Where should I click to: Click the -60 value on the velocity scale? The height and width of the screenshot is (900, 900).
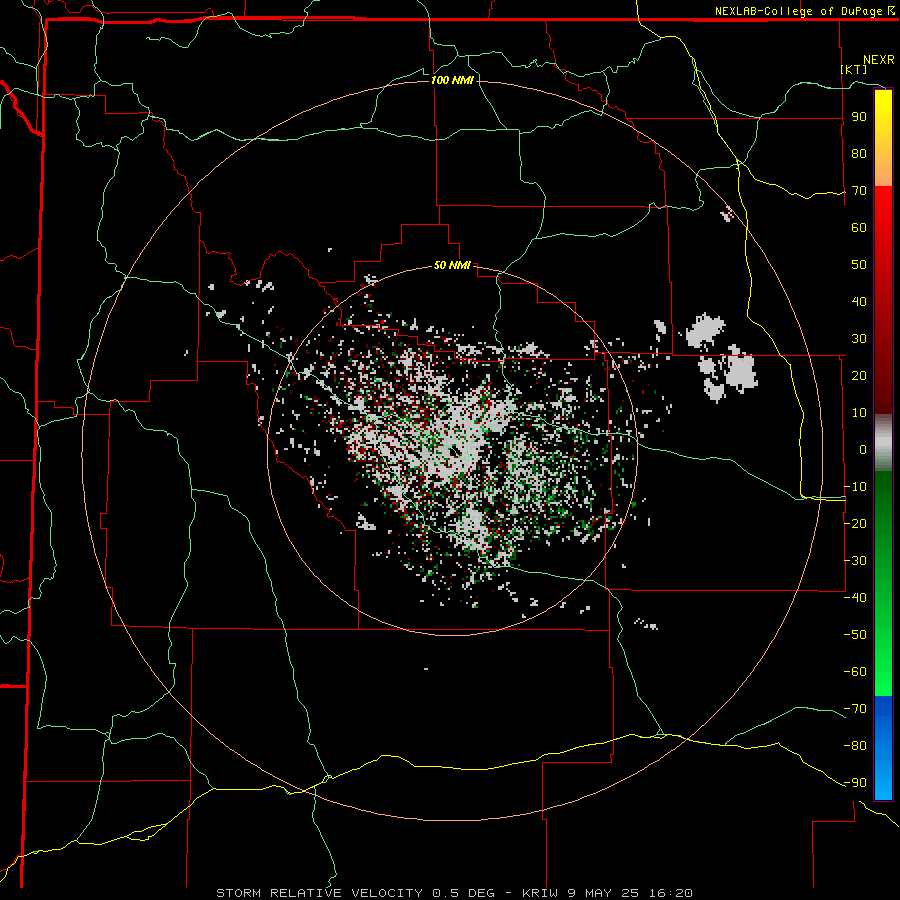855,672
